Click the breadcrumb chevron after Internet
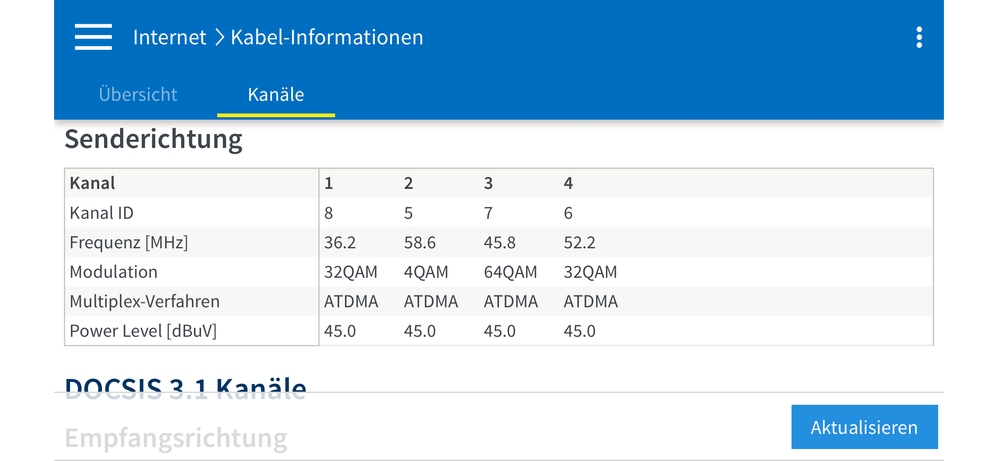Image resolution: width=998 pixels, height=461 pixels. tap(218, 38)
